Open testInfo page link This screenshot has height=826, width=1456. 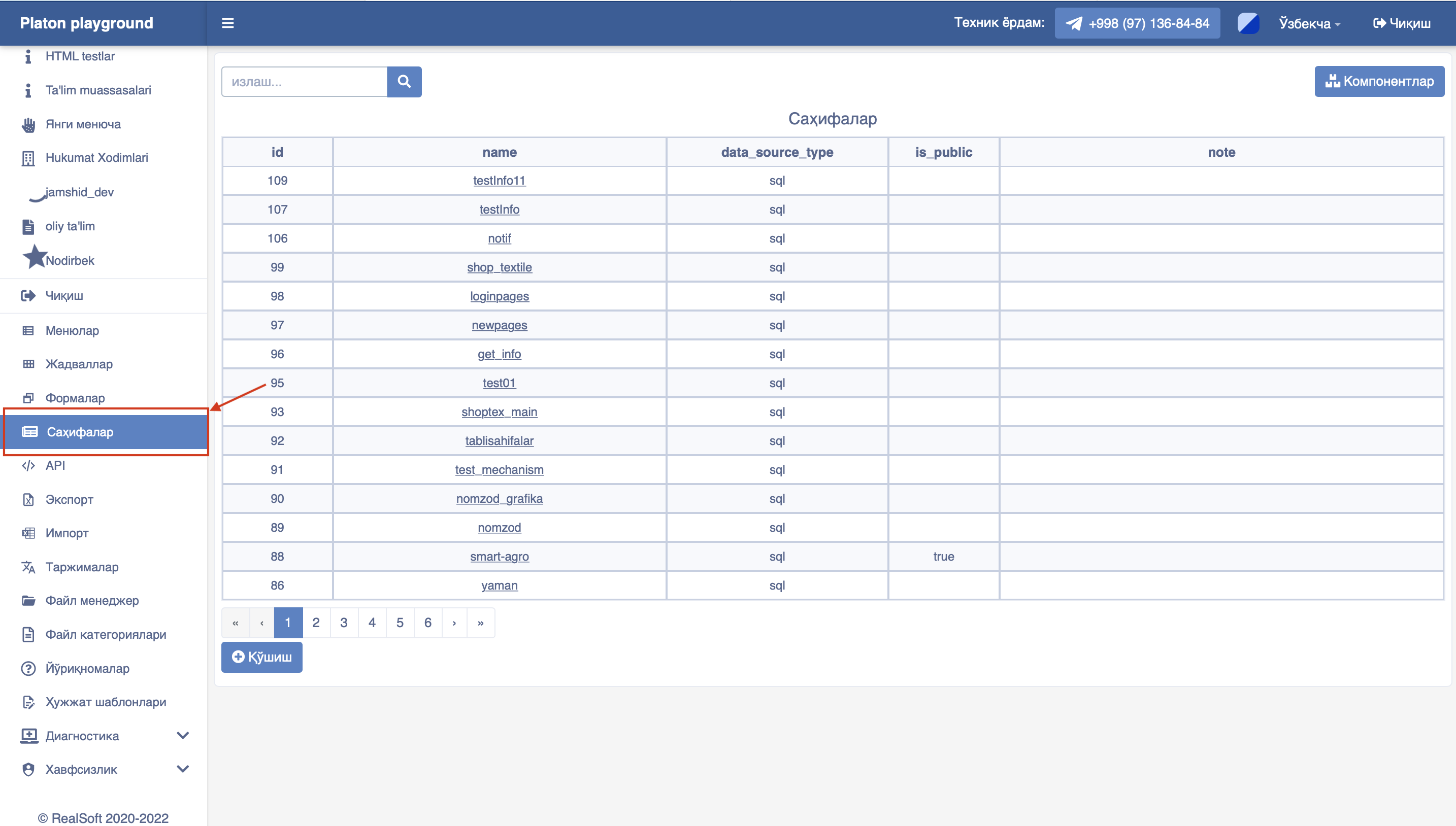tap(499, 210)
